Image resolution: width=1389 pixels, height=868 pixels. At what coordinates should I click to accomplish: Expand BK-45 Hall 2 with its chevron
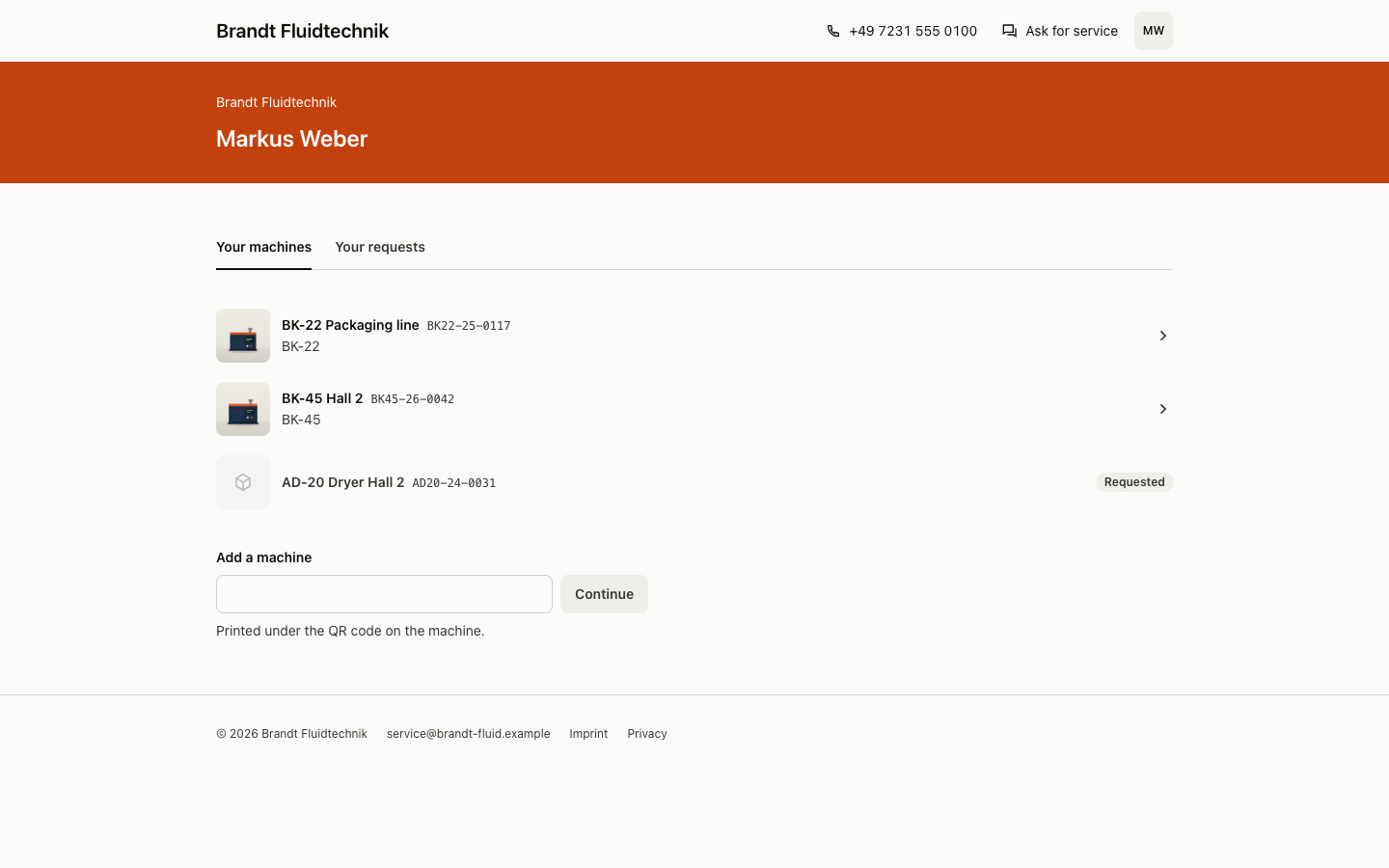(1163, 409)
